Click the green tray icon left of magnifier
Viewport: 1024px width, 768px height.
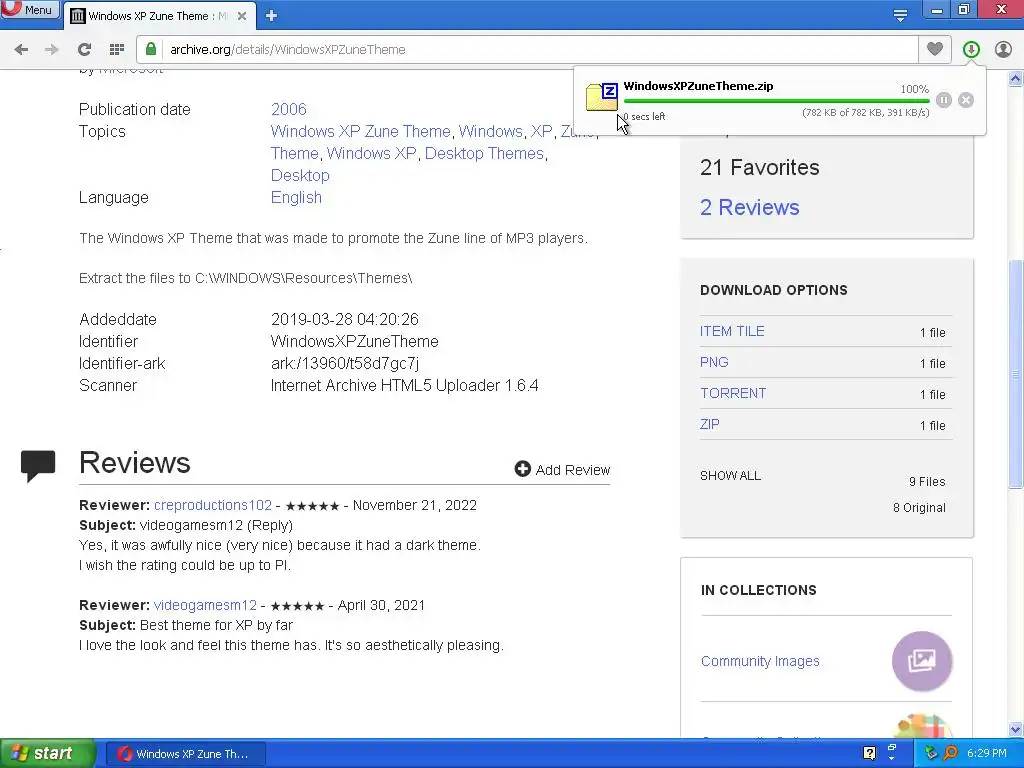(x=931, y=753)
